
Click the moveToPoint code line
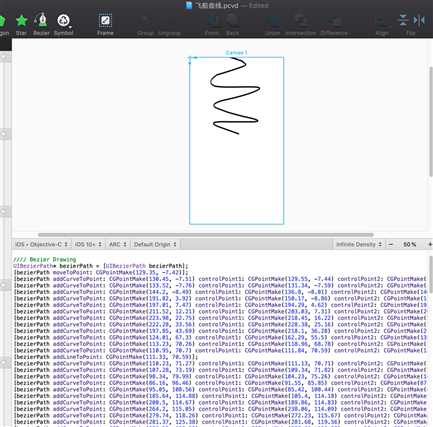coord(101,272)
